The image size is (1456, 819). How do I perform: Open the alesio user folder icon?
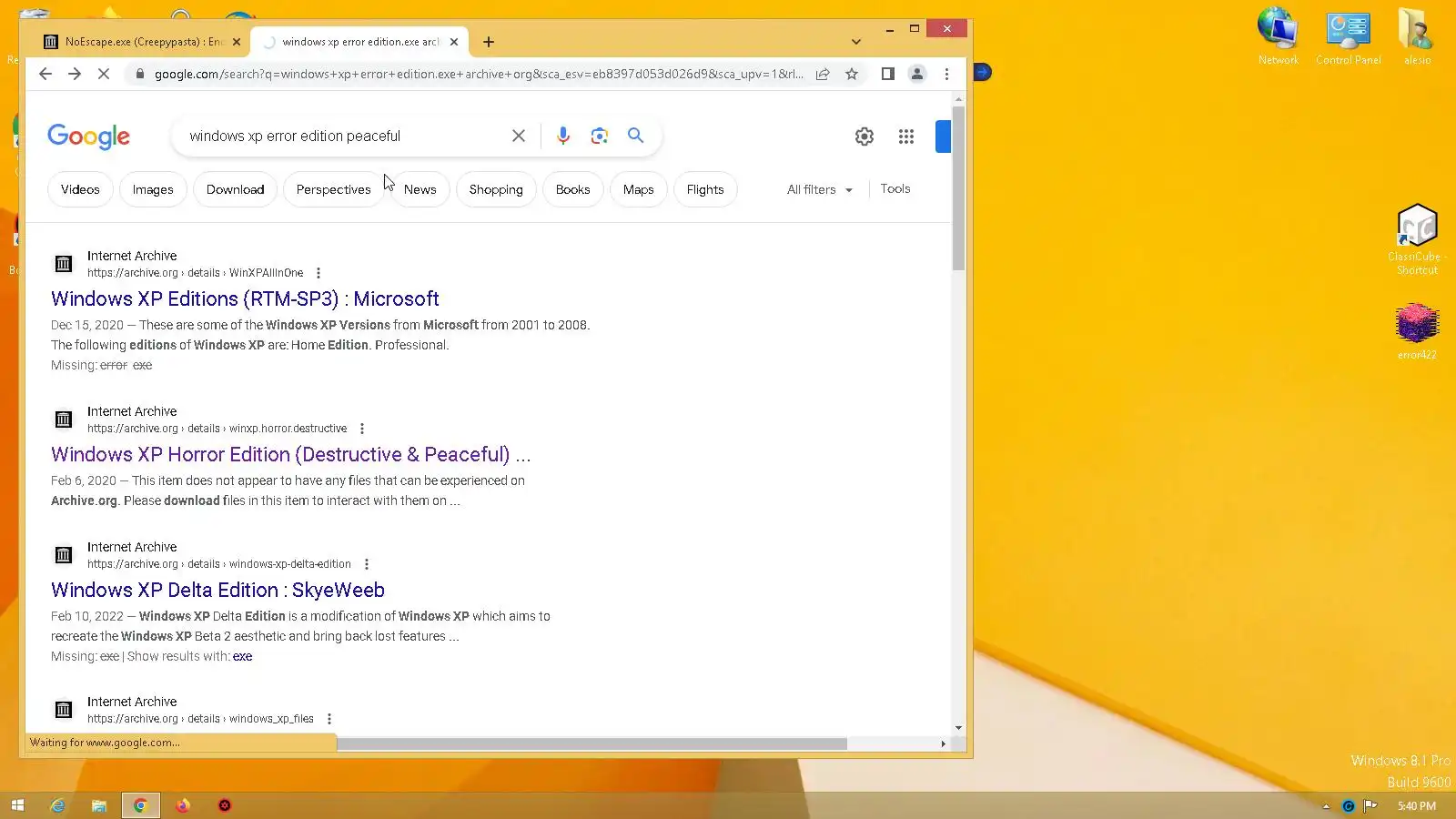pos(1417,36)
